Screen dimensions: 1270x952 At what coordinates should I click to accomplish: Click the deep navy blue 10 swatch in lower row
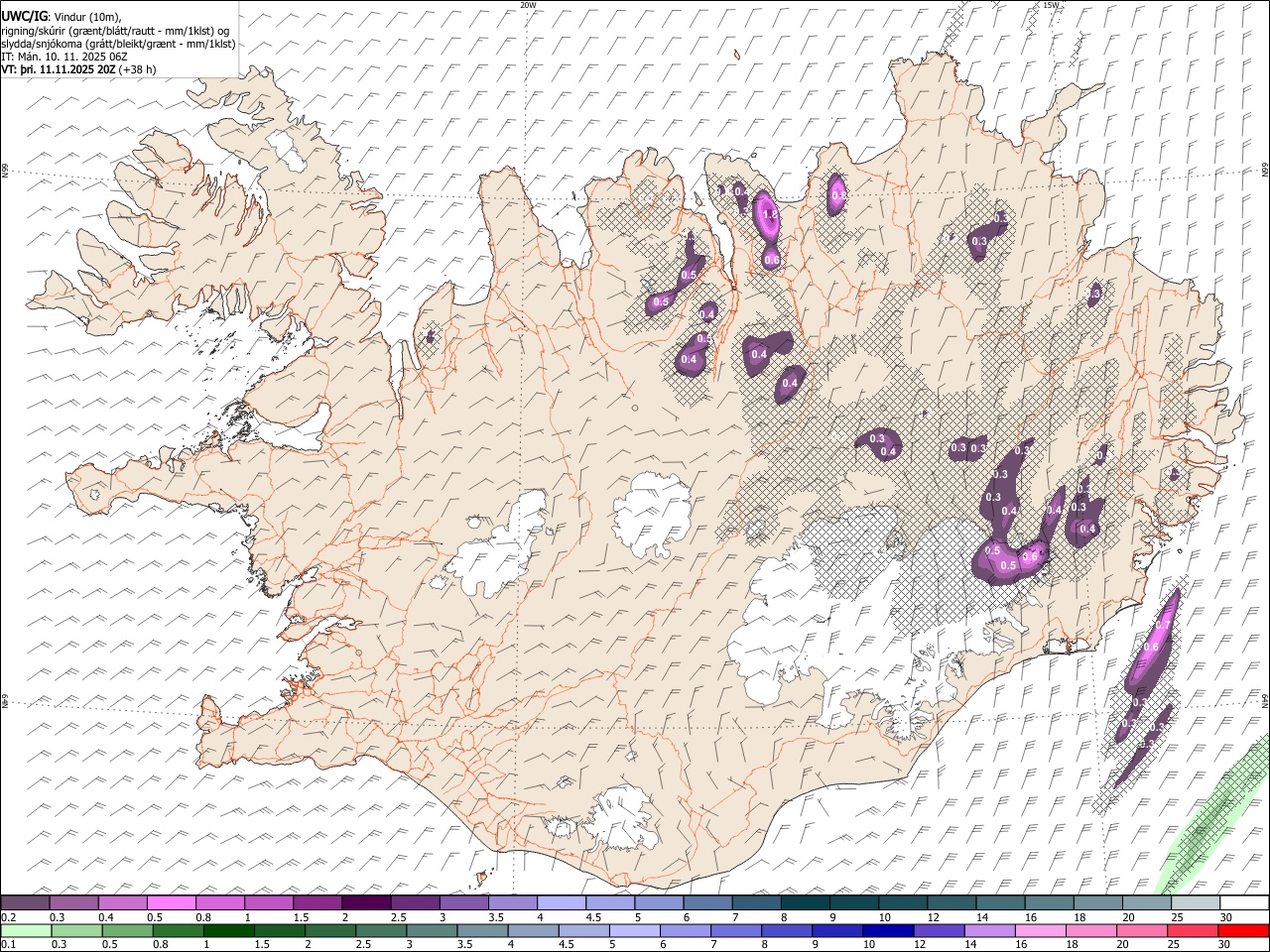(x=887, y=930)
